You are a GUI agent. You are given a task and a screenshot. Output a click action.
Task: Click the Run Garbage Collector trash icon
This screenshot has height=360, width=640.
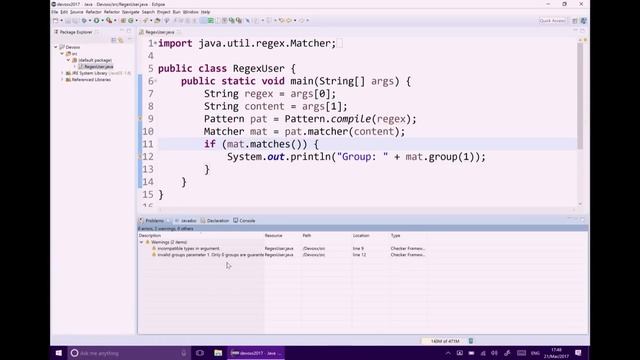(x=471, y=341)
